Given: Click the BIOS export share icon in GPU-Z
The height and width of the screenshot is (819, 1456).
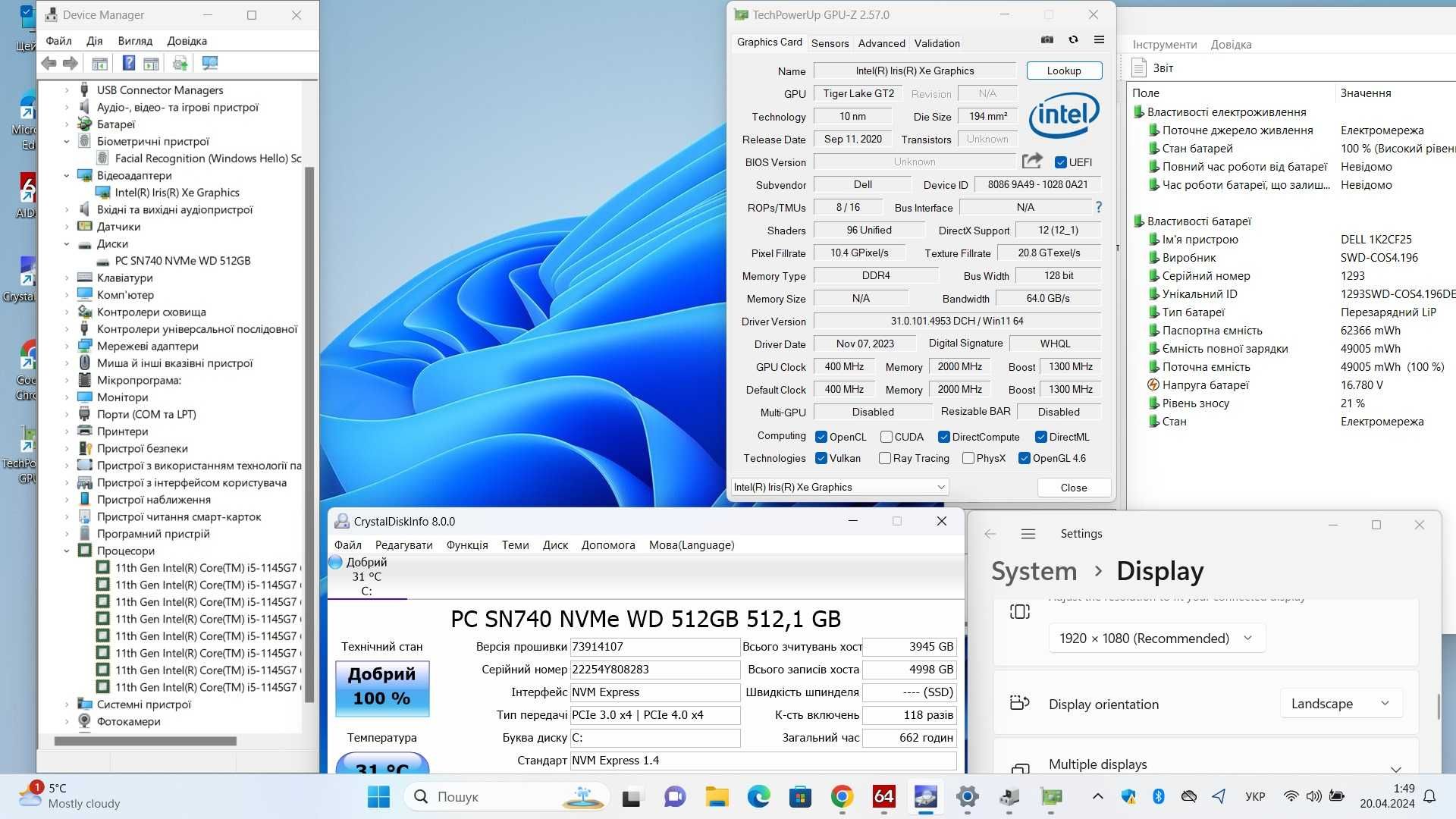Looking at the screenshot, I should (1032, 161).
